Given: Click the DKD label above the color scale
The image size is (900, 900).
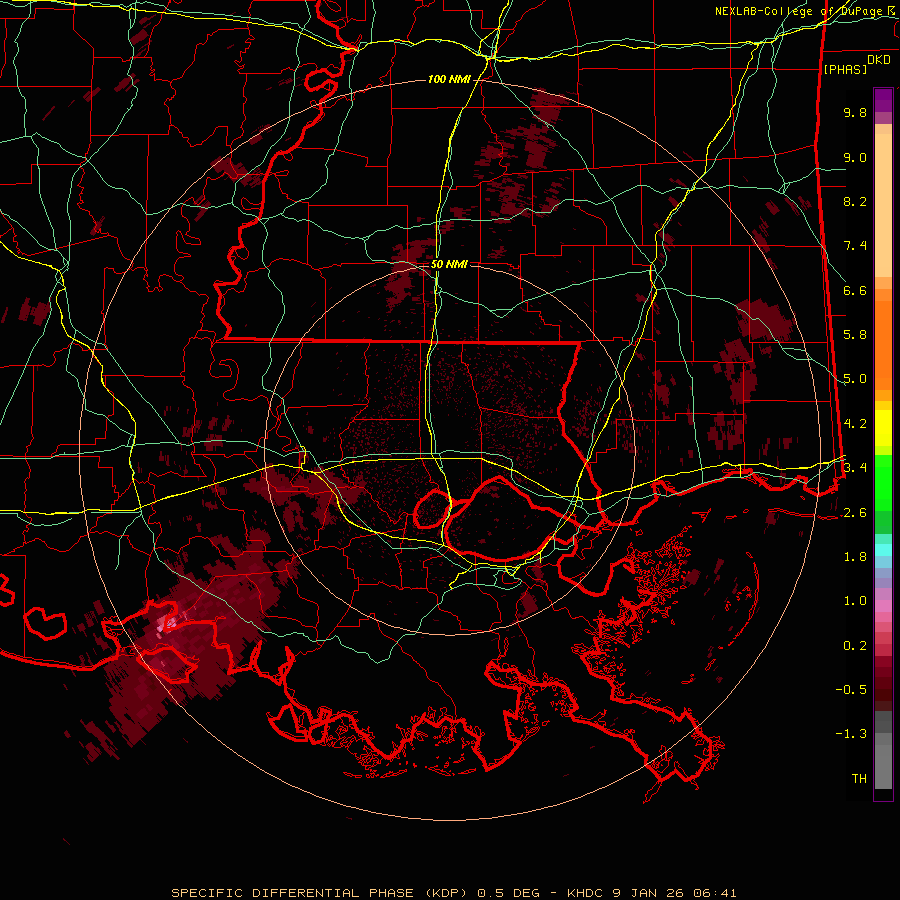Looking at the screenshot, I should 879,60.
